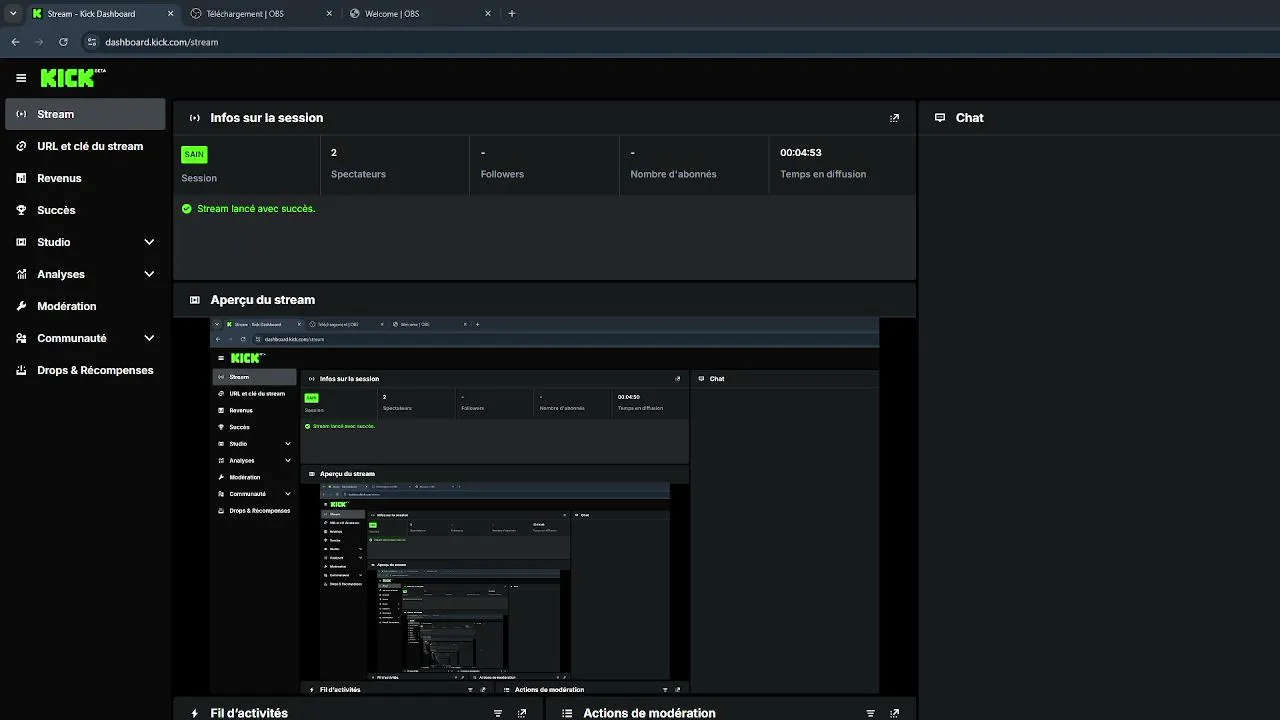The width and height of the screenshot is (1280, 720).
Task: Click the Infos sur la session heading
Action: tap(266, 118)
